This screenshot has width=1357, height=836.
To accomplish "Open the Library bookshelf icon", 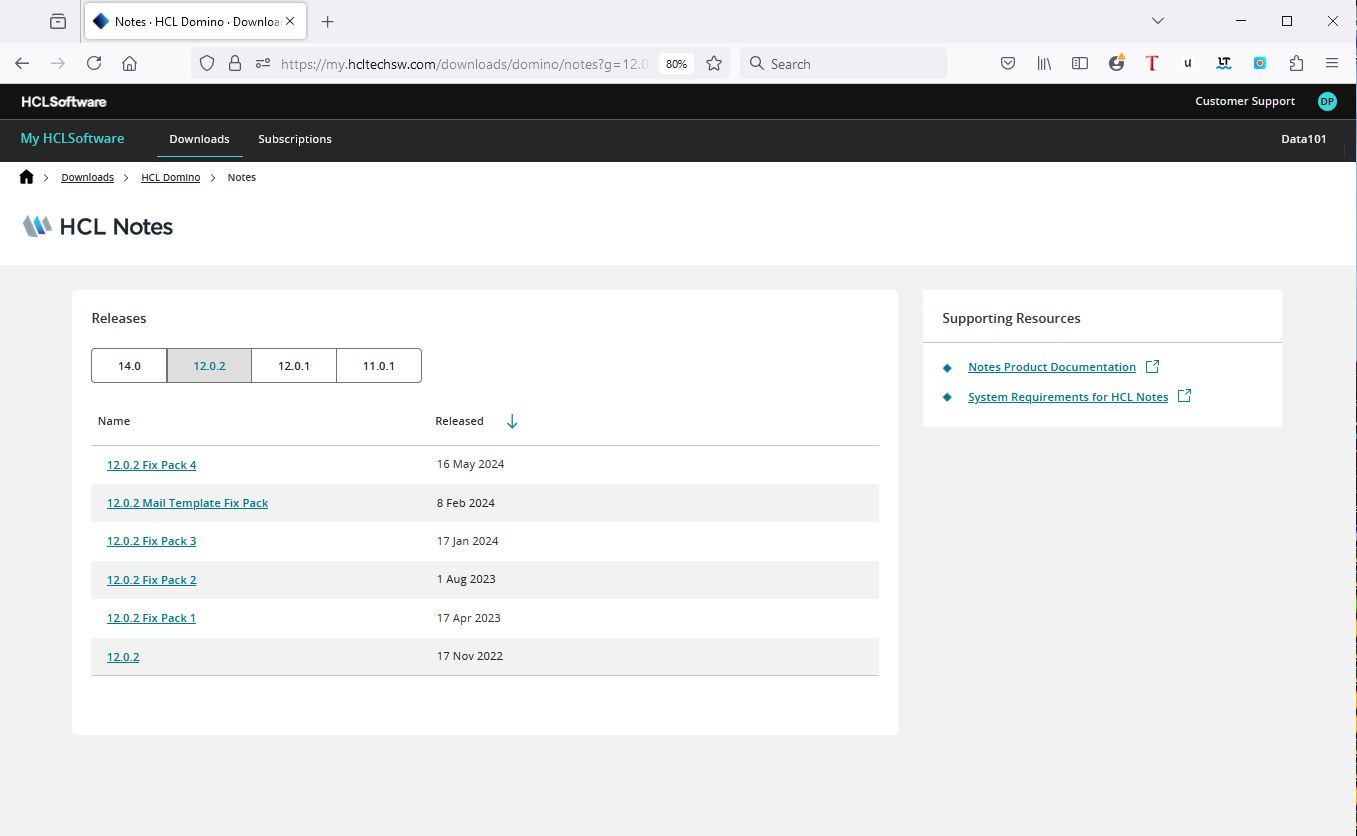I will (1044, 63).
